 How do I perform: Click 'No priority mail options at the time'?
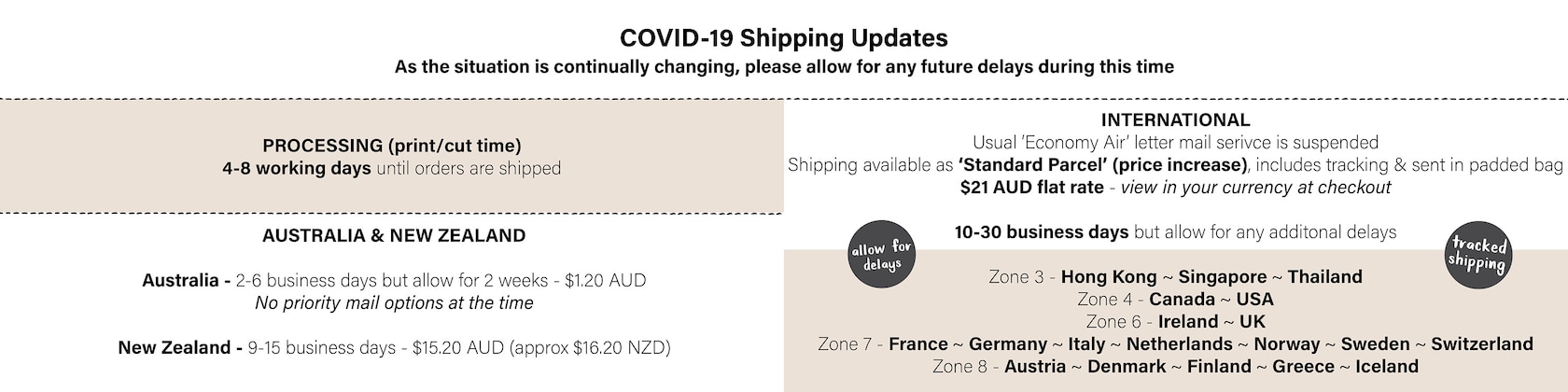pyautogui.click(x=394, y=303)
